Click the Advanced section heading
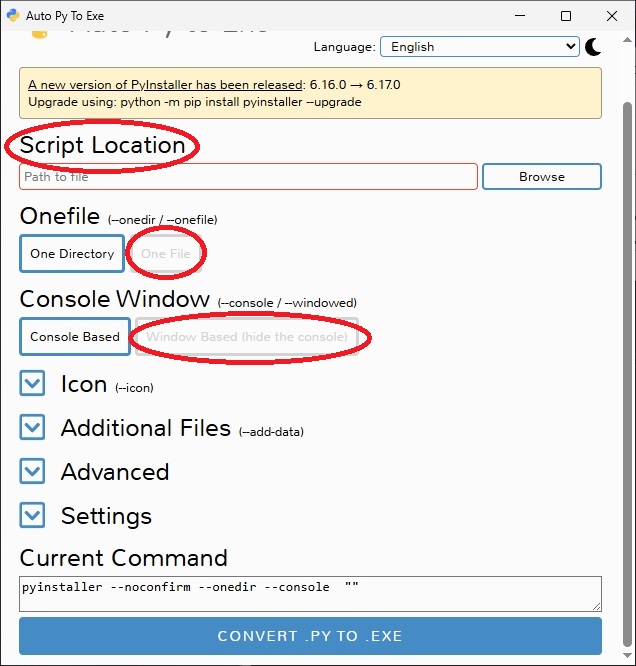 click(115, 472)
